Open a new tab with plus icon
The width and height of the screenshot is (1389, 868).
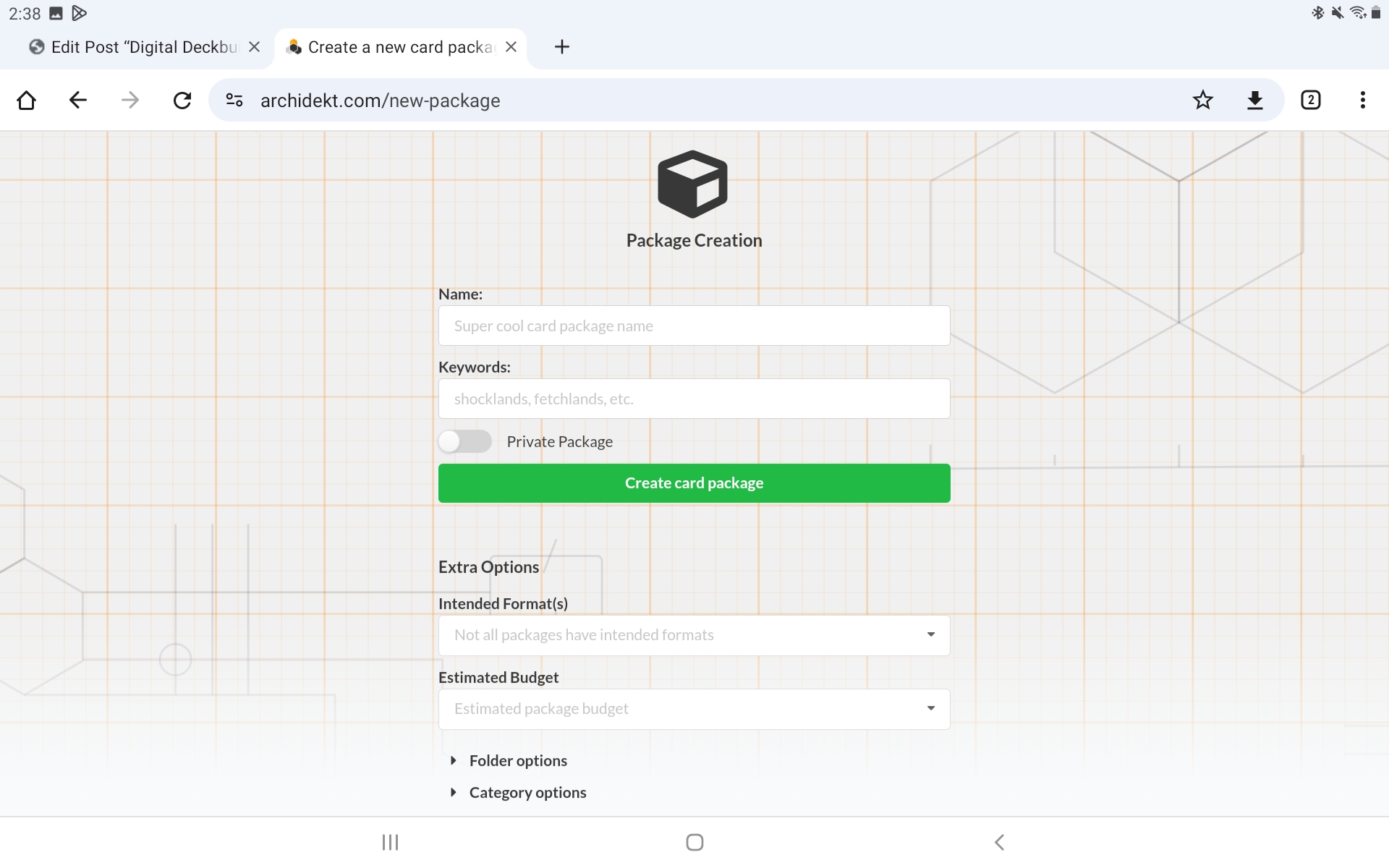pyautogui.click(x=561, y=47)
